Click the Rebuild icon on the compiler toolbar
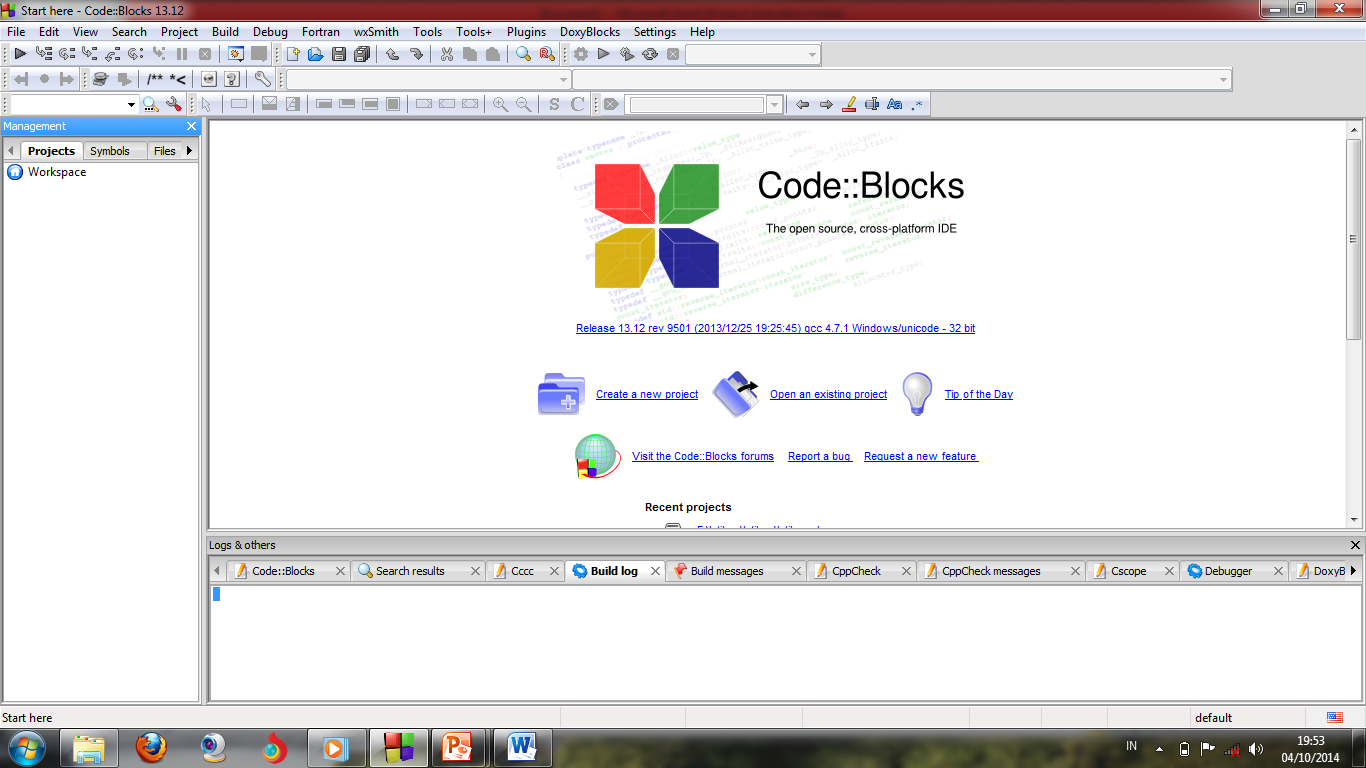 650,54
